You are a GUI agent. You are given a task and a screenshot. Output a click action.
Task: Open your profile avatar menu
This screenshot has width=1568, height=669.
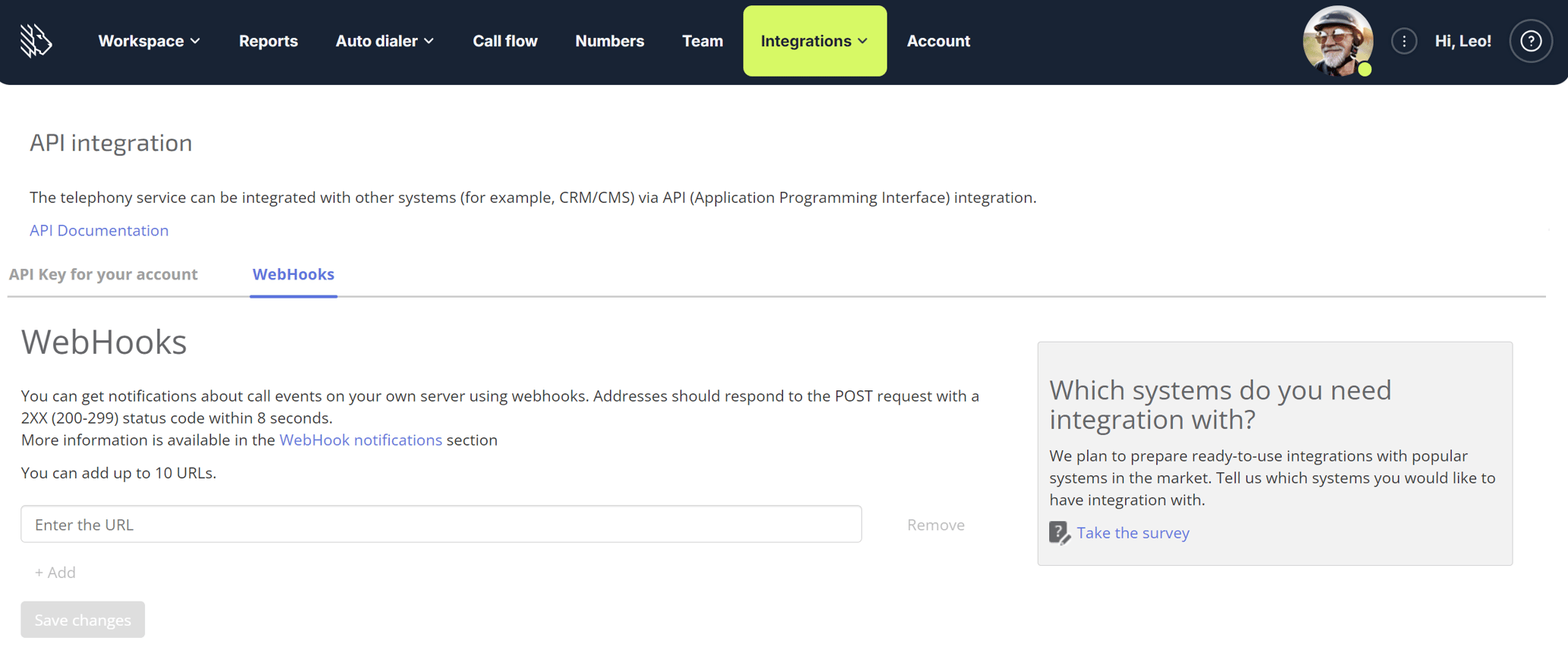pyautogui.click(x=1337, y=40)
